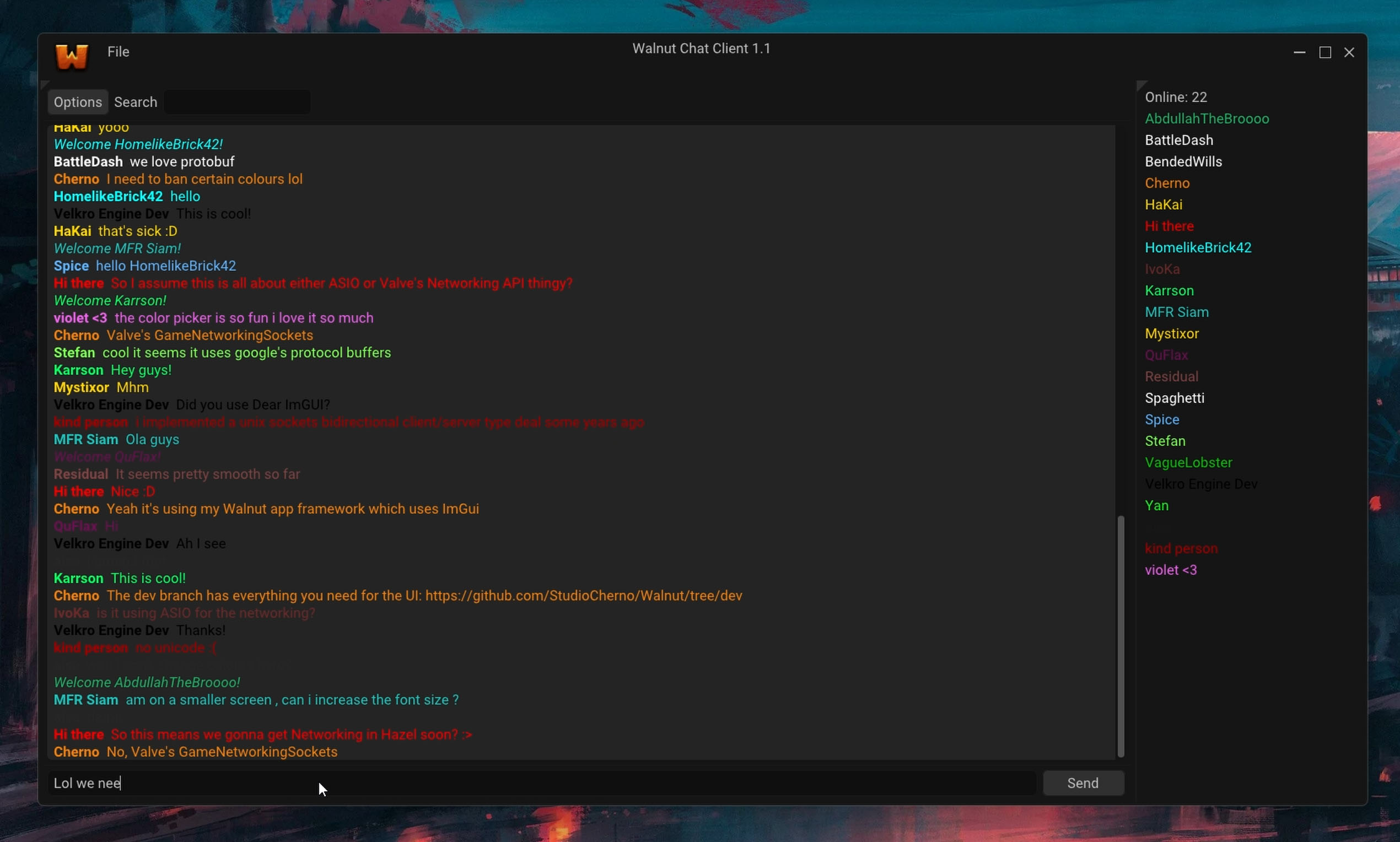Maximize the chat client window
The height and width of the screenshot is (842, 1400).
click(x=1324, y=52)
